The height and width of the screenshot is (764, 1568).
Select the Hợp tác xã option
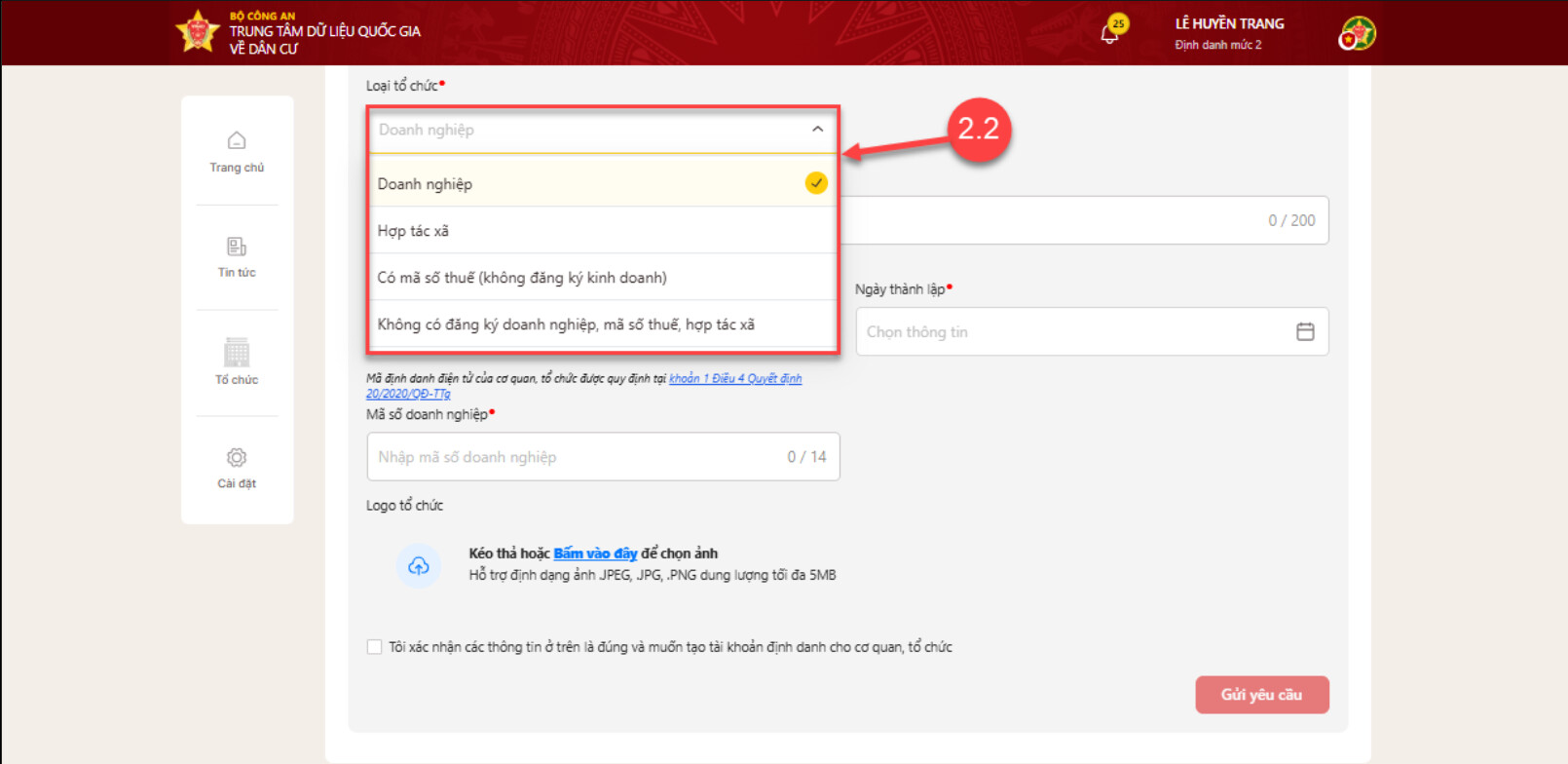[603, 231]
